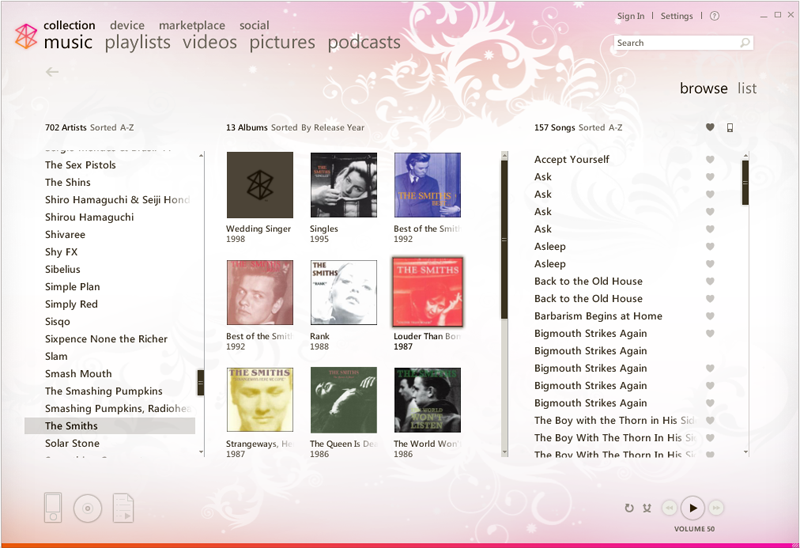The height and width of the screenshot is (548, 800).
Task: Toggle the shuffle icon
Action: pos(647,508)
